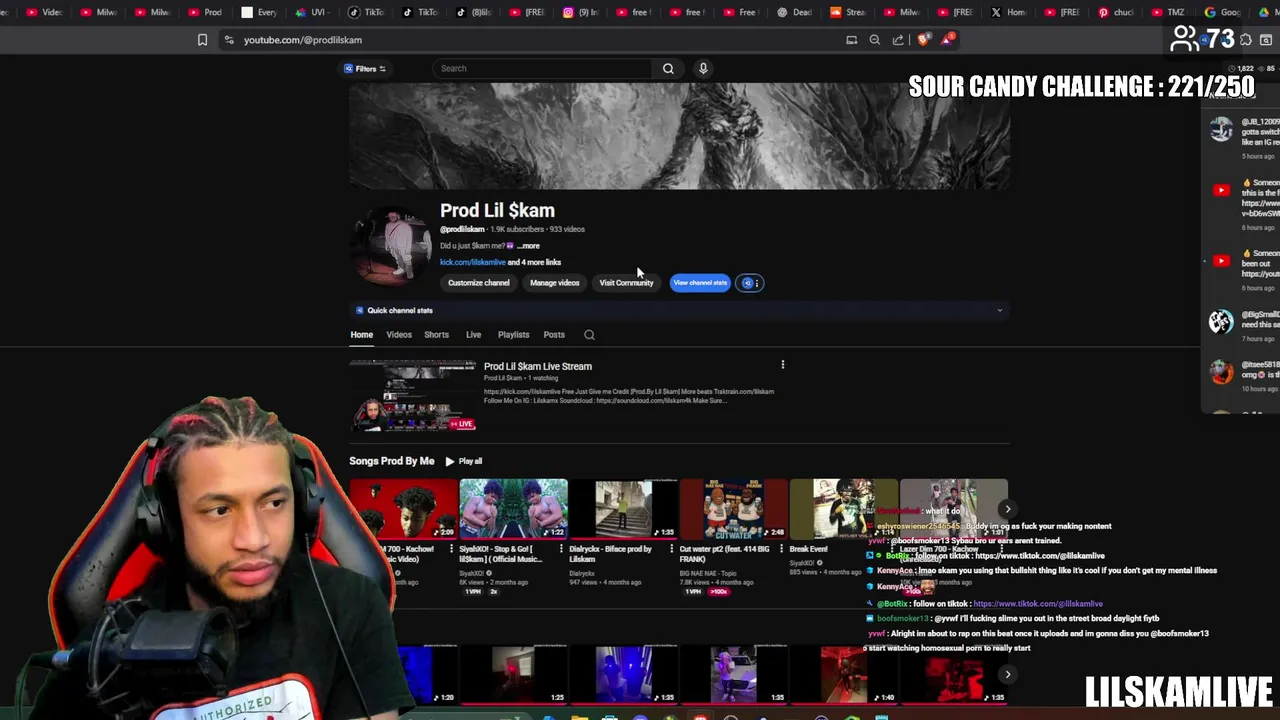Open the Dialryckx Biface video thumbnail
This screenshot has height=720, width=1280.
tap(623, 509)
